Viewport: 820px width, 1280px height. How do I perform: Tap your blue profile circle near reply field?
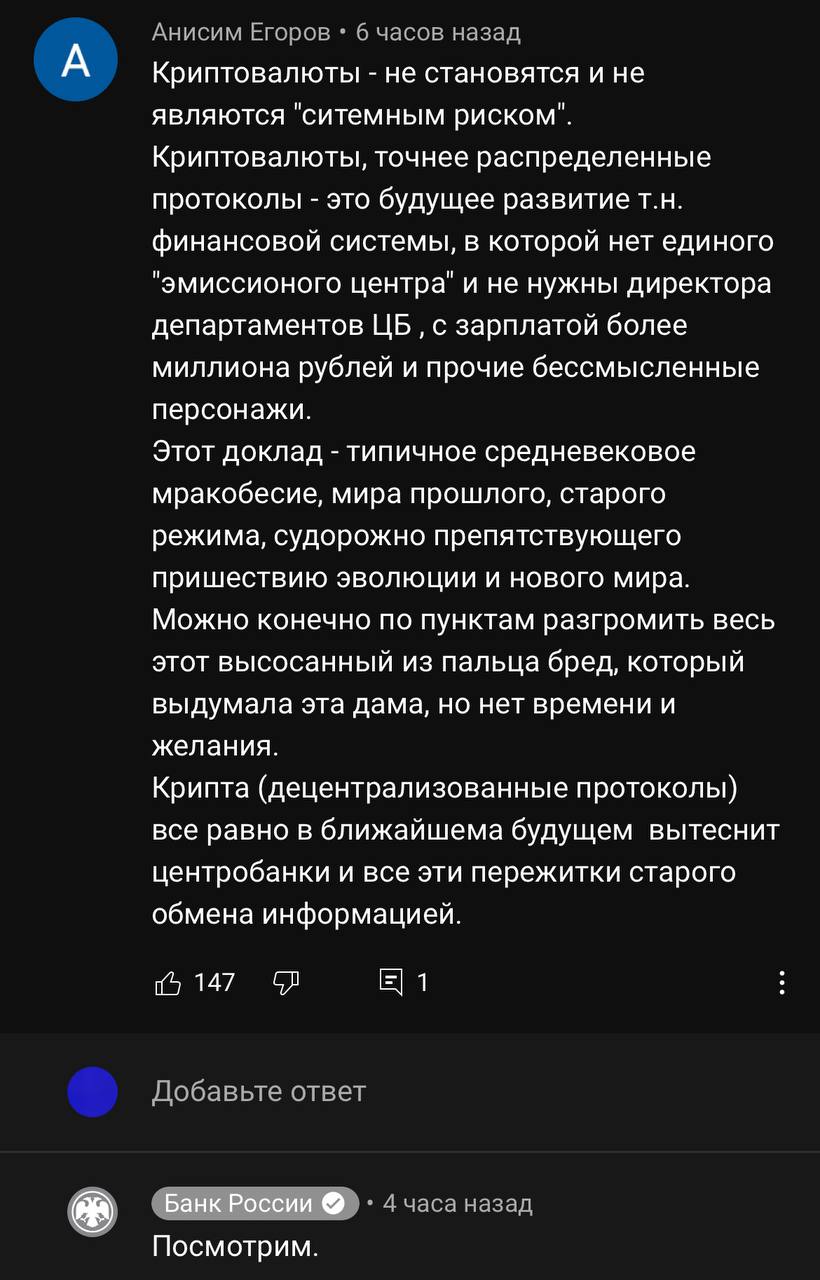92,1091
